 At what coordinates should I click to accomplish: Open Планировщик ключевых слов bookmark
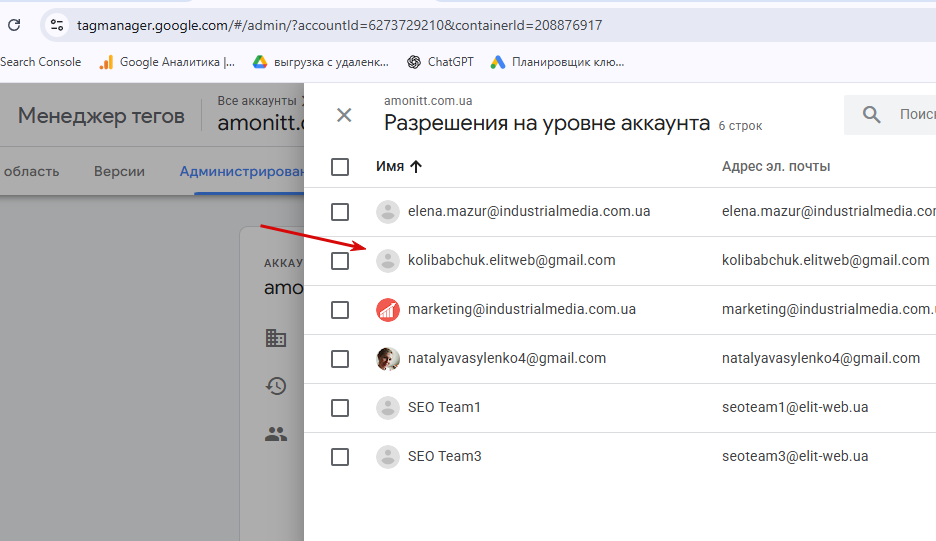click(x=557, y=62)
